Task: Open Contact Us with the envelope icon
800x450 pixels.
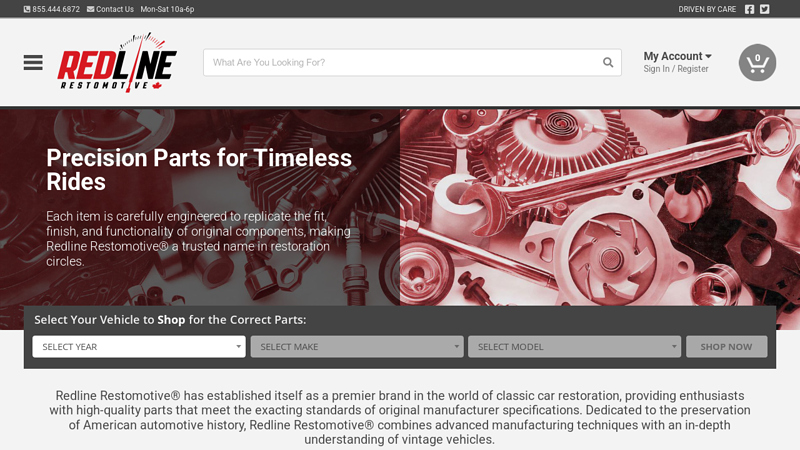Action: (110, 9)
